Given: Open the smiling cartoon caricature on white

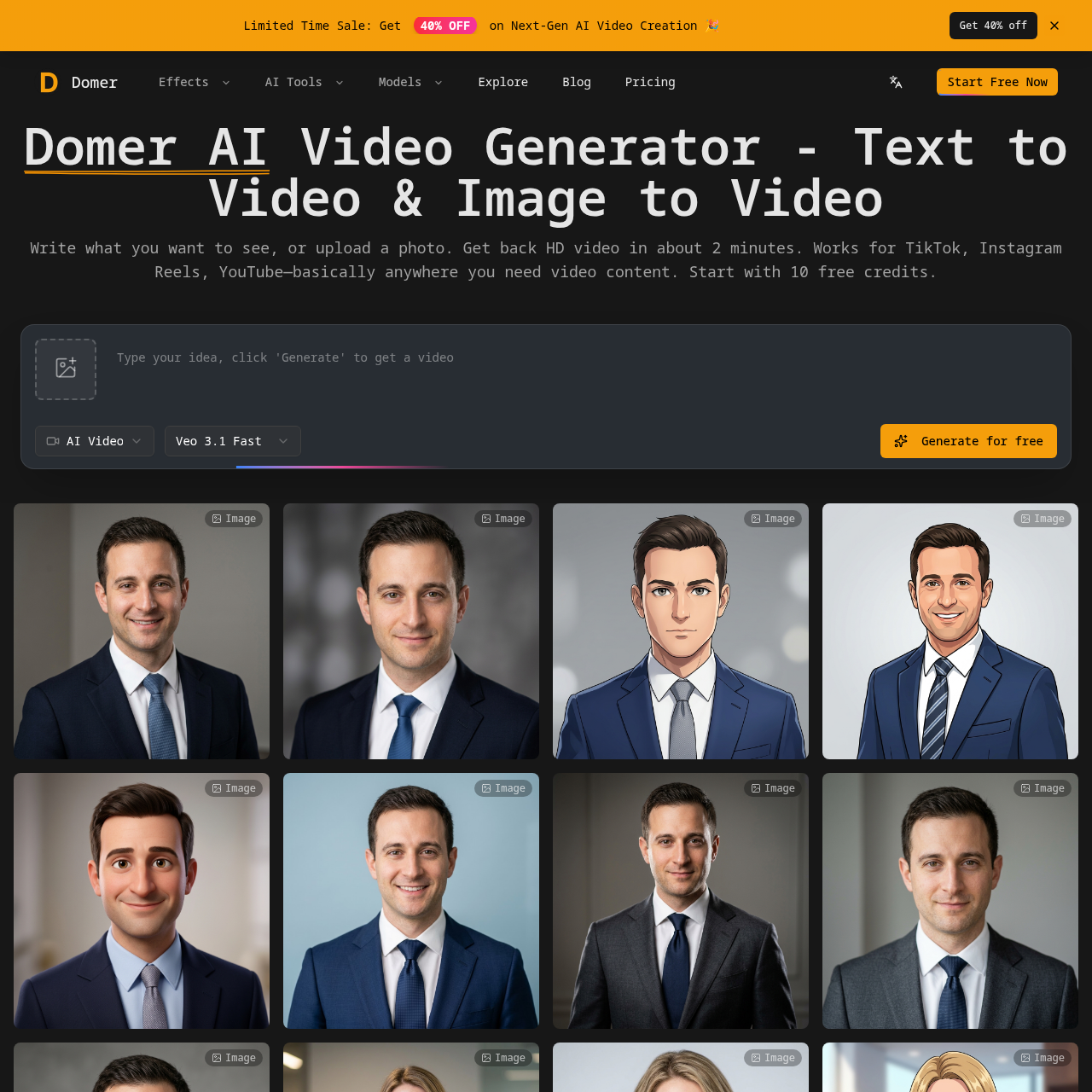Looking at the screenshot, I should tap(950, 631).
